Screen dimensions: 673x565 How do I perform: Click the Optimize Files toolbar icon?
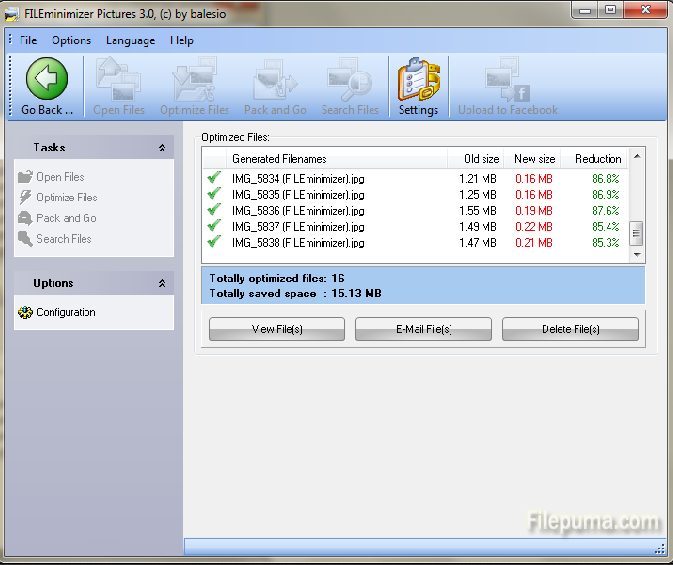(x=194, y=80)
